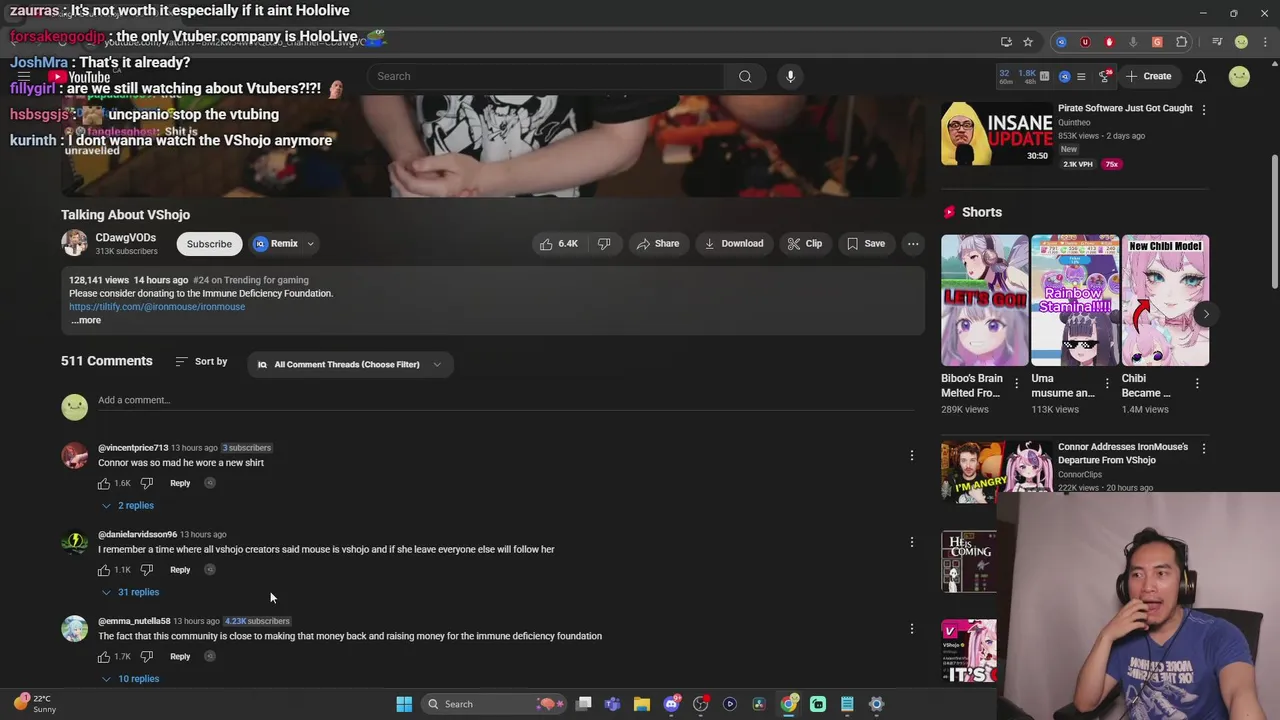Screen dimensions: 1280x720
Task: Bookmark this page with the star icon
Action: tap(1027, 42)
